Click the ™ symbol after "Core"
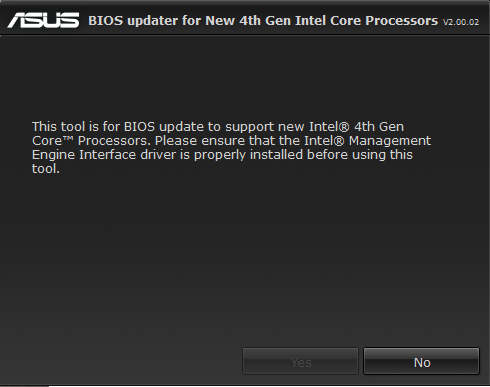The image size is (490, 387). point(68,139)
